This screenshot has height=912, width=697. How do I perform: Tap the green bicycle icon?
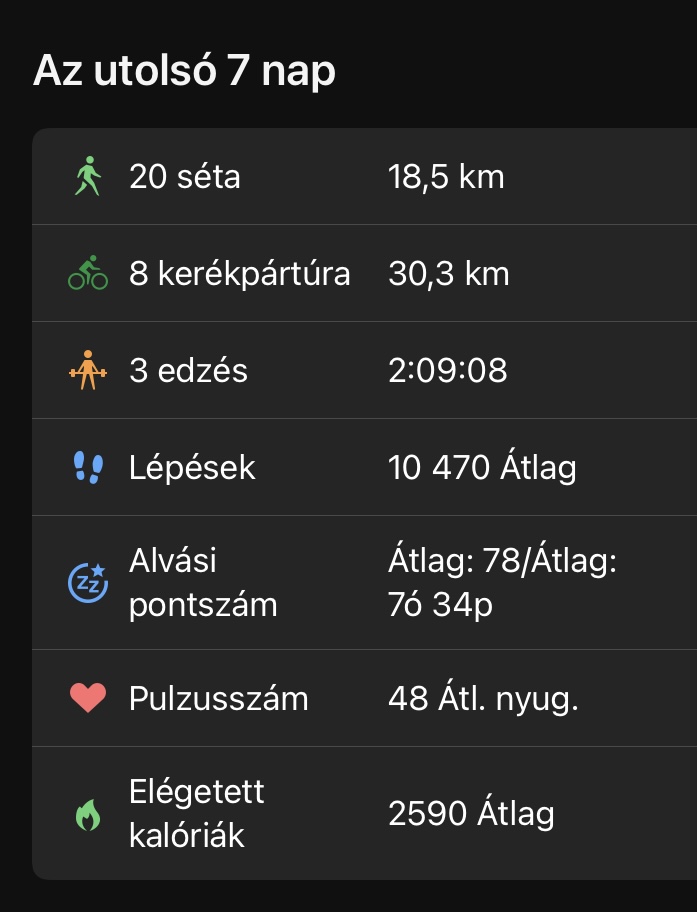(88, 273)
